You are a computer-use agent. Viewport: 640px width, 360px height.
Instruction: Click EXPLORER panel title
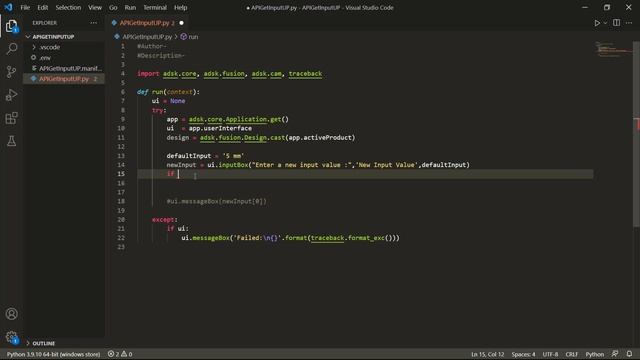(x=44, y=23)
